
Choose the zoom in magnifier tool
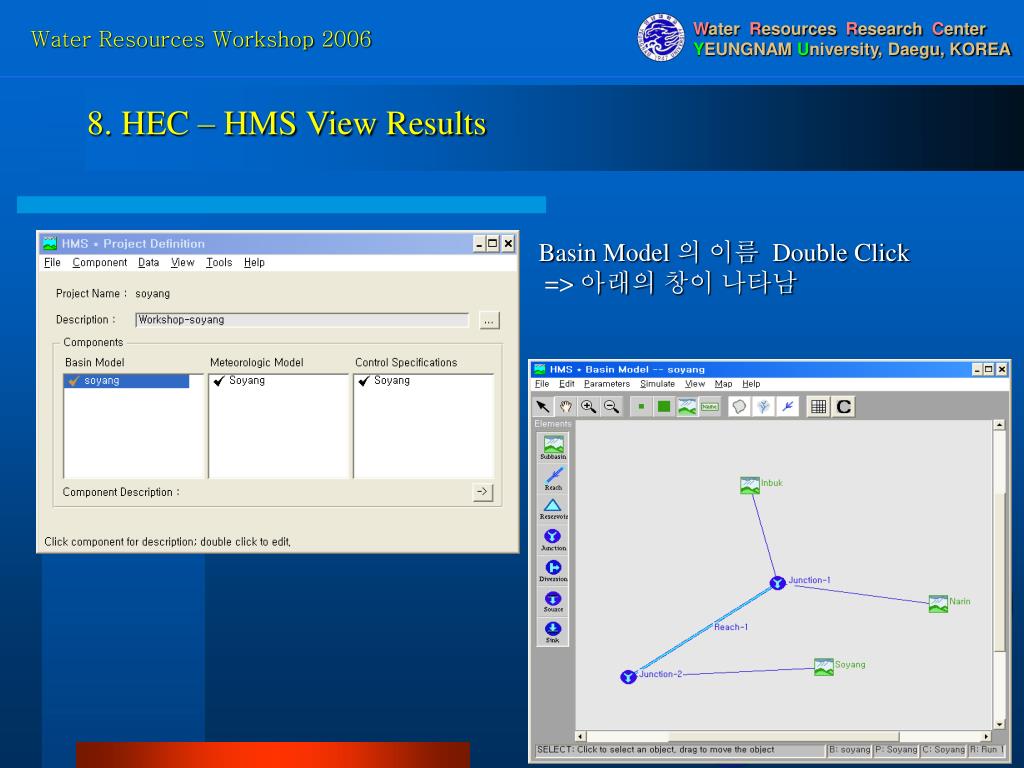pyautogui.click(x=588, y=406)
